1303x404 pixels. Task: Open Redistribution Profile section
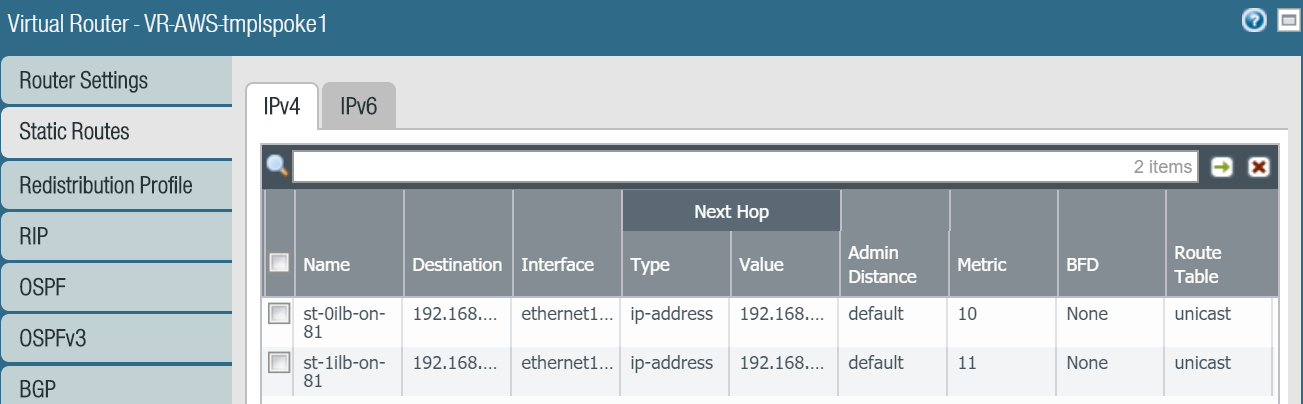[x=106, y=186]
